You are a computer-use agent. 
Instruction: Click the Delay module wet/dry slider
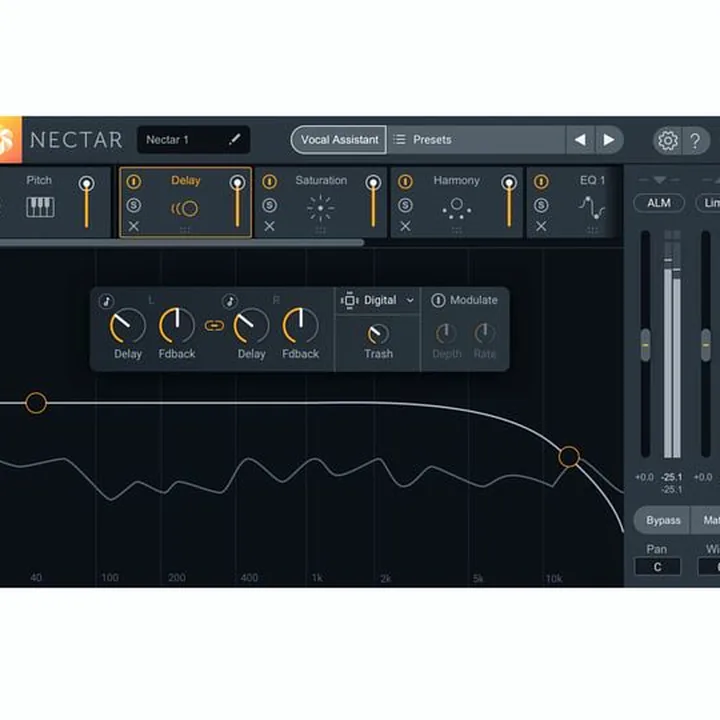[x=237, y=202]
